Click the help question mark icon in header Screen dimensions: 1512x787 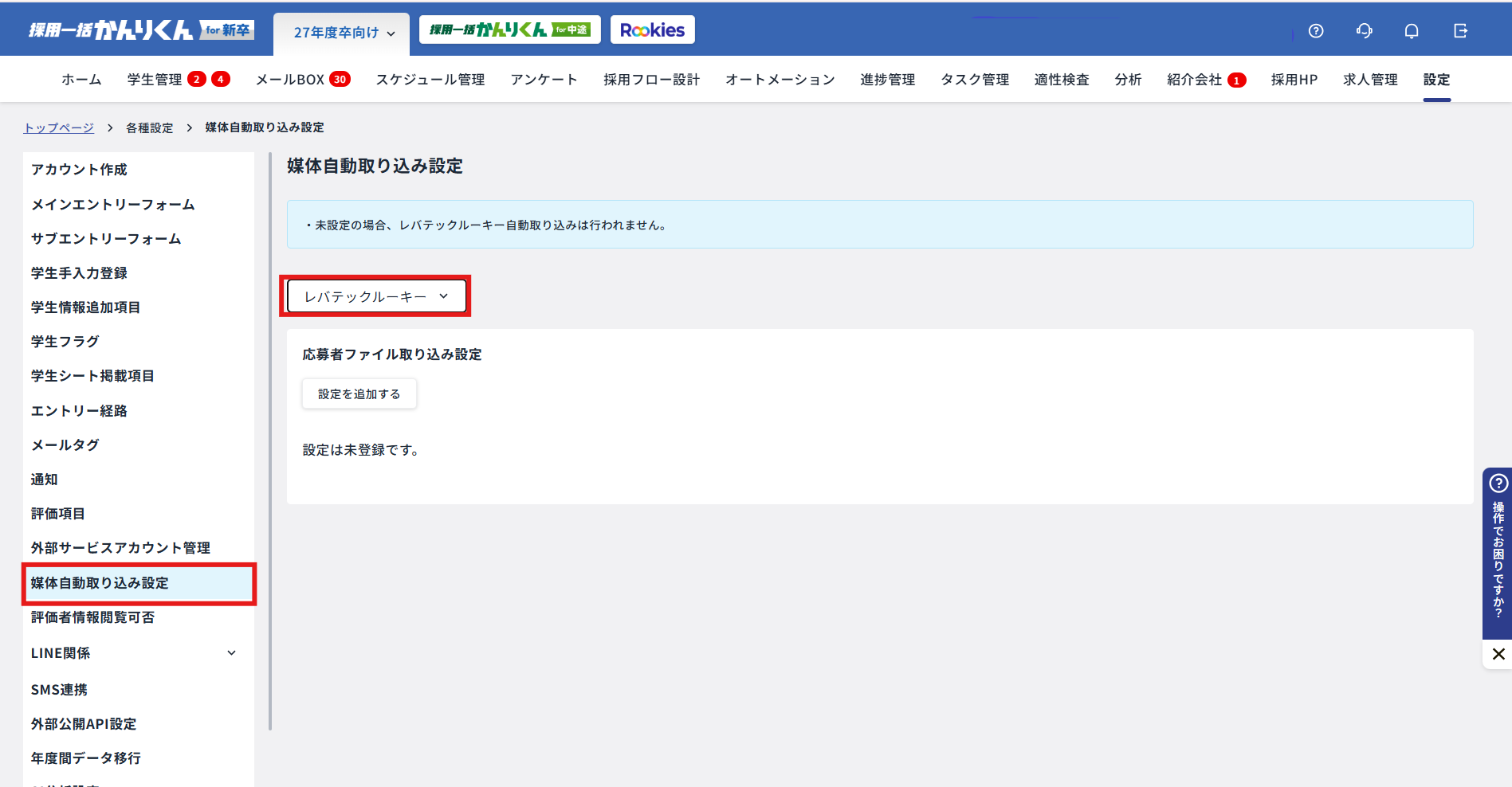coord(1316,31)
